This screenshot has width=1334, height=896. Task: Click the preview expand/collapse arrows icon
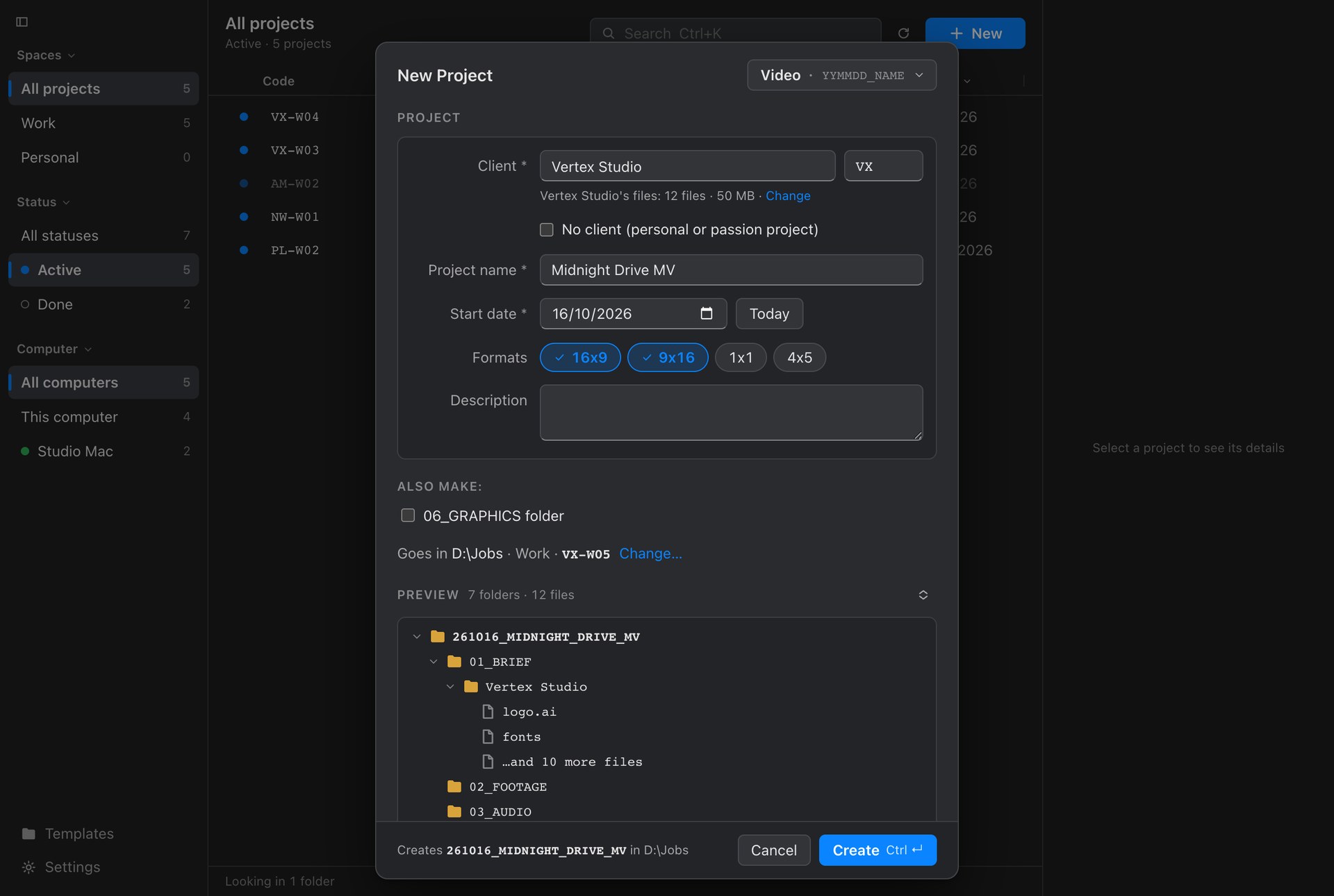(923, 595)
